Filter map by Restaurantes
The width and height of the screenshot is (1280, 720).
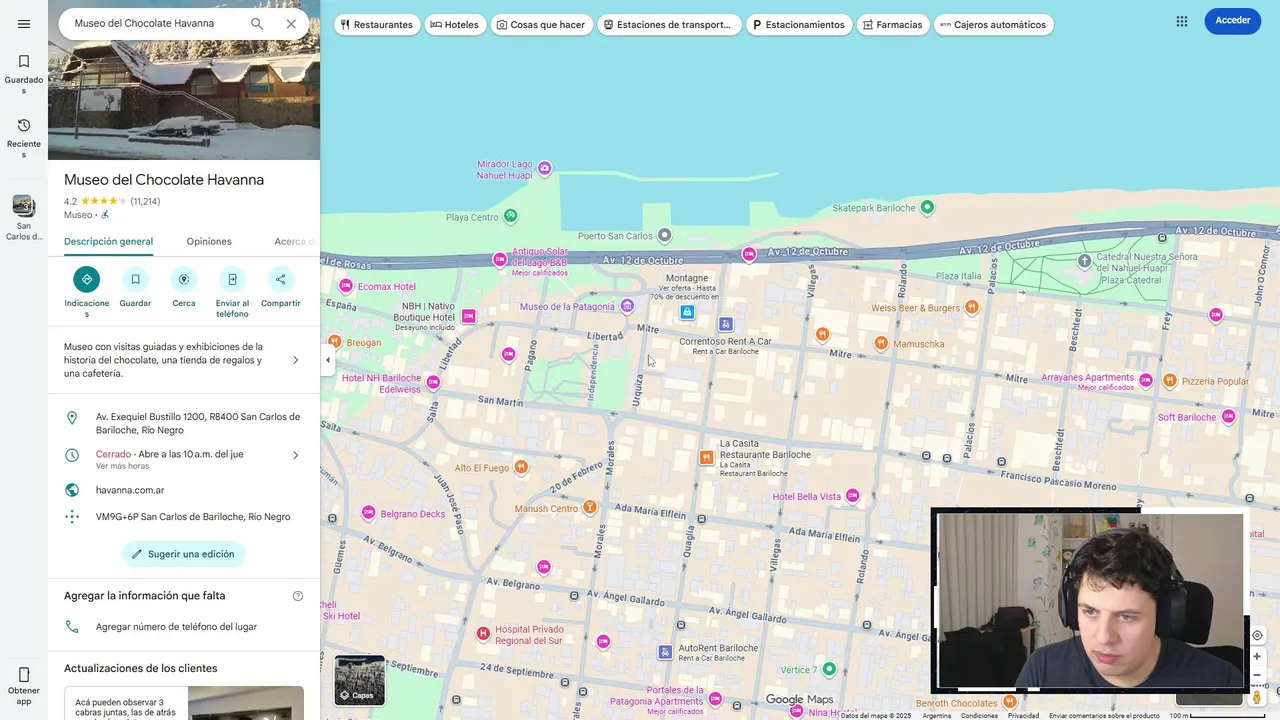click(377, 24)
